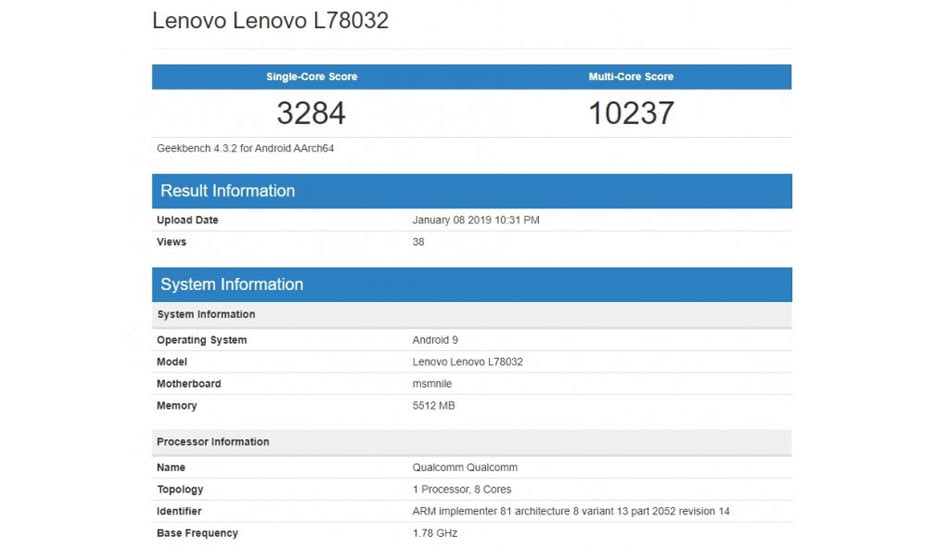The width and height of the screenshot is (950, 548).
Task: Select the msmnile motherboard value
Action: [432, 384]
